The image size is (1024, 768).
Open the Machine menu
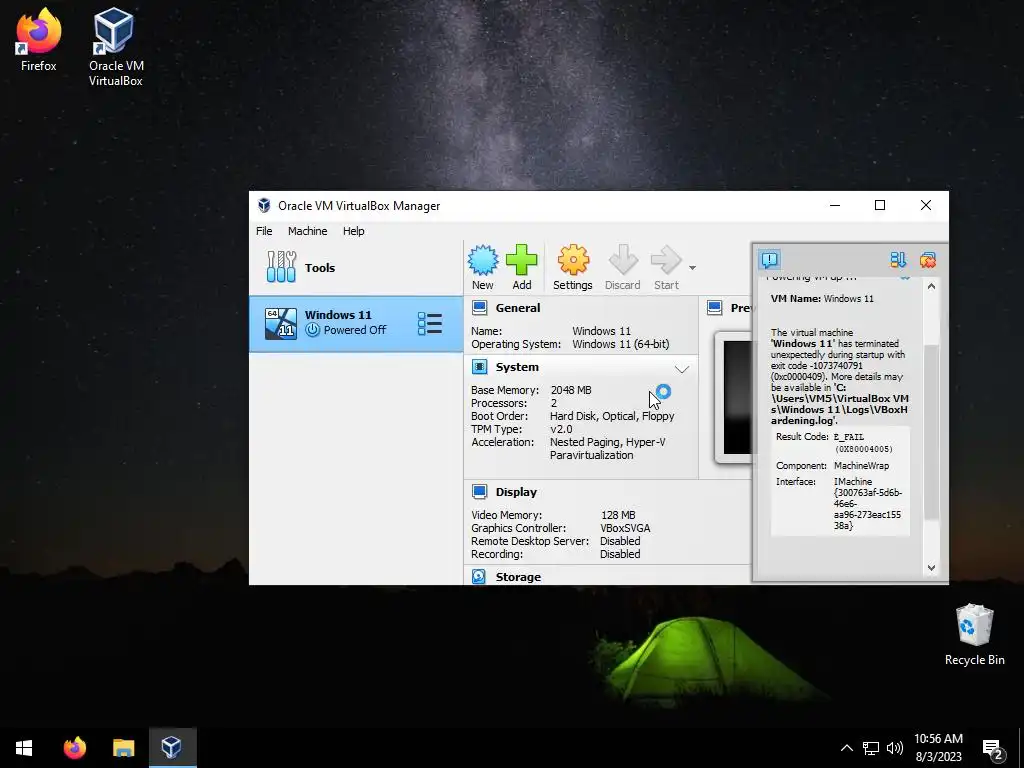tap(308, 231)
